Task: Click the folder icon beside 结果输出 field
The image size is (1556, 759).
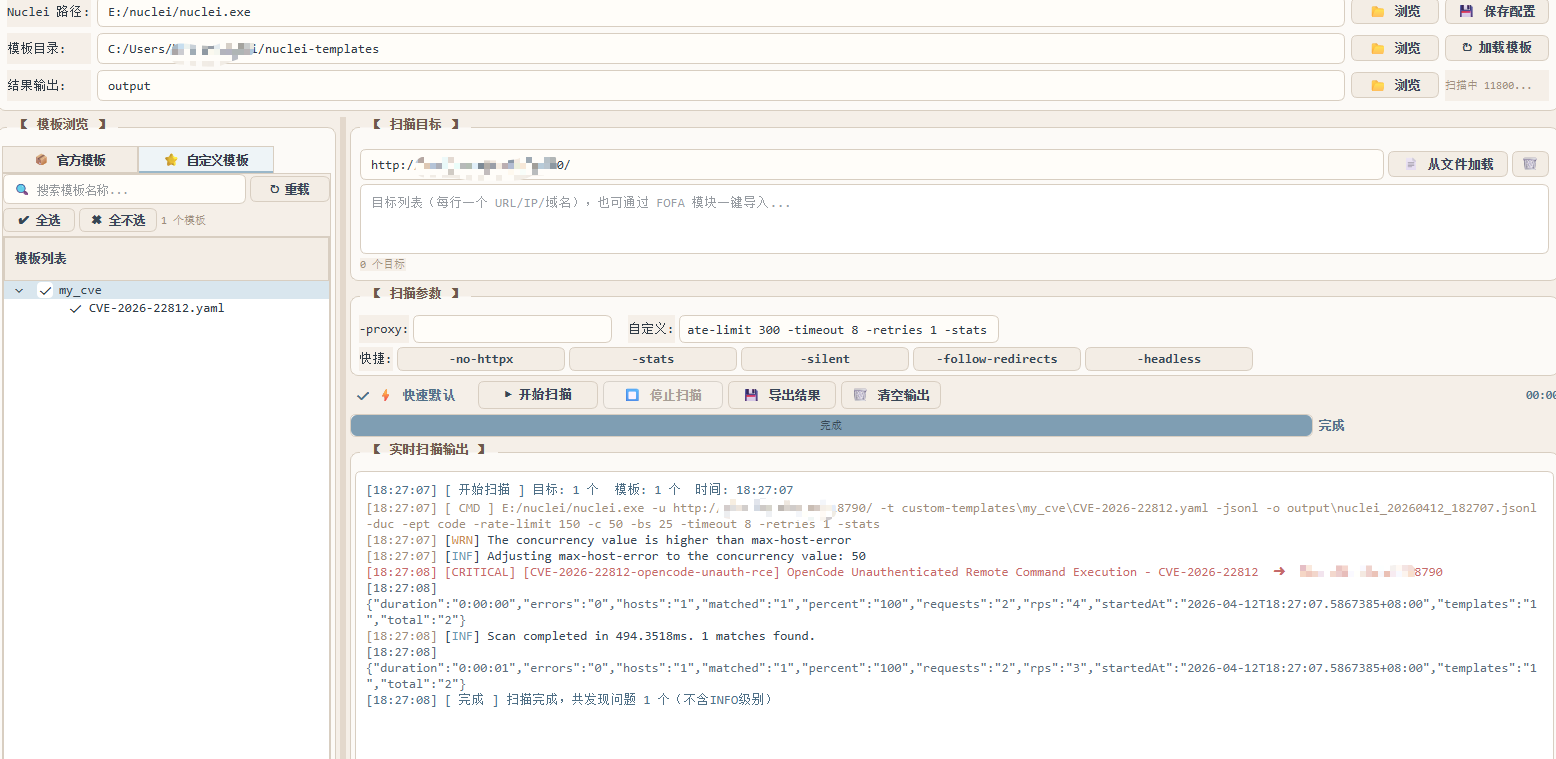Action: [x=1377, y=86]
